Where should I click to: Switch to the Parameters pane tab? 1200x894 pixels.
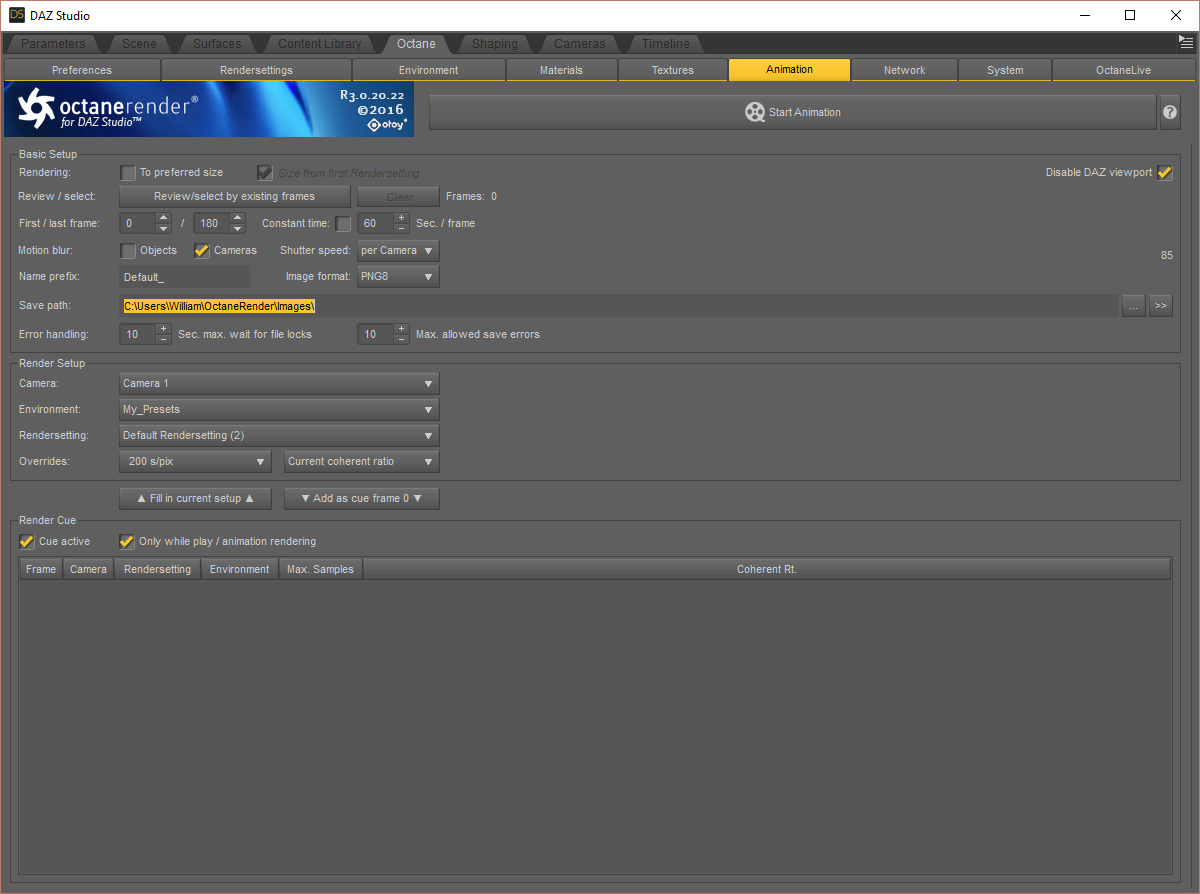tap(53, 44)
